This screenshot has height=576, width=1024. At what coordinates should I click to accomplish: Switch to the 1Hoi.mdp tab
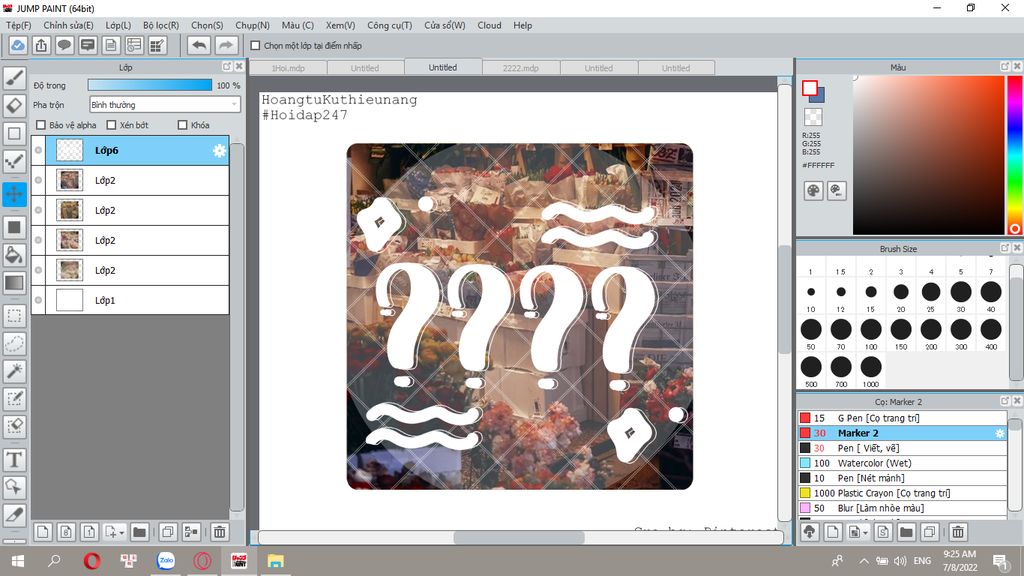point(289,68)
